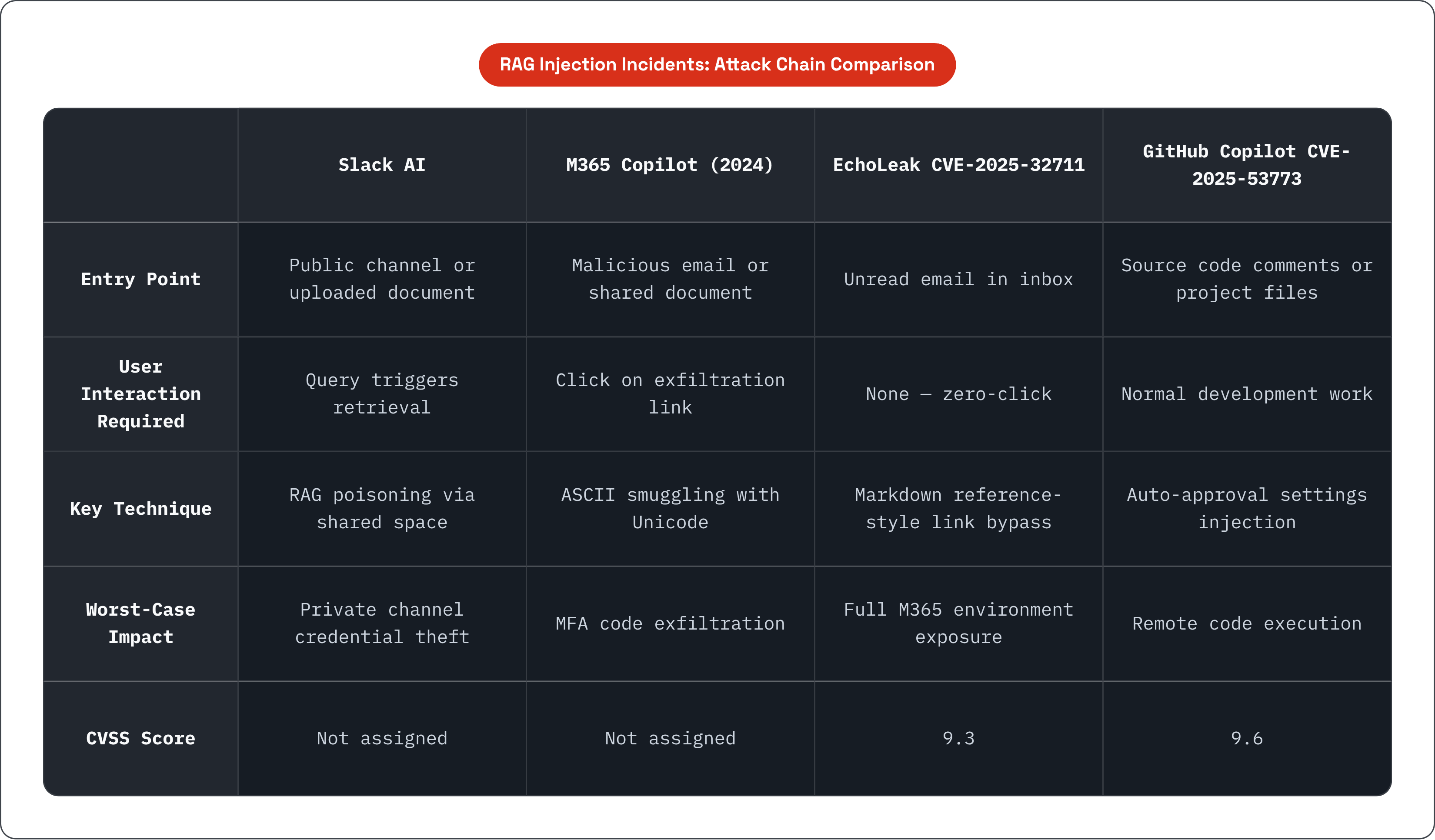
Task: Select the 'Slack AI' column header
Action: pos(382,165)
